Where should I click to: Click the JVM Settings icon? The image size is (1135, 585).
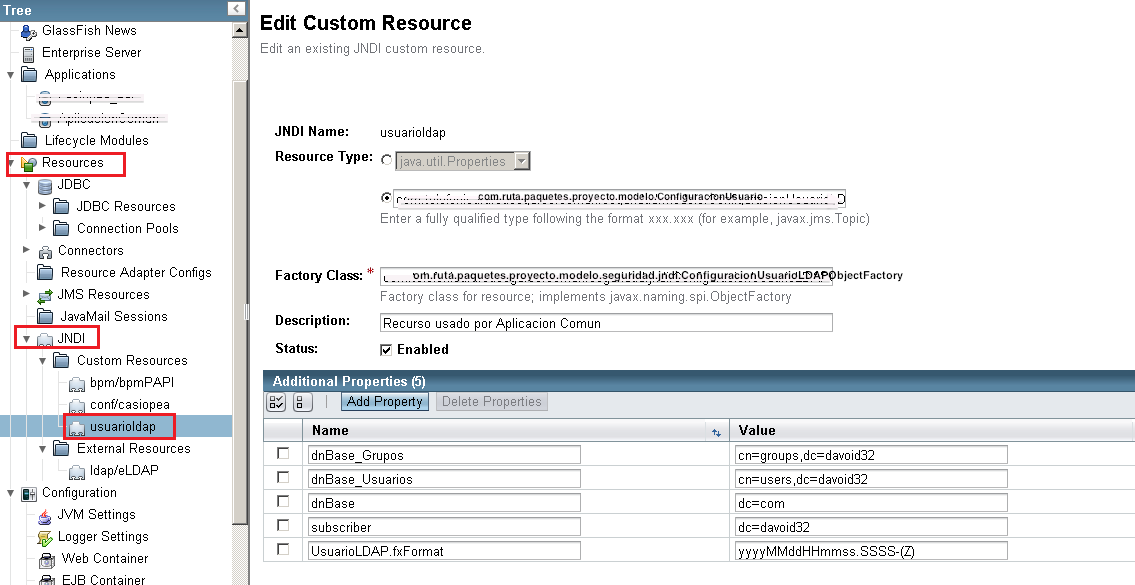click(45, 515)
